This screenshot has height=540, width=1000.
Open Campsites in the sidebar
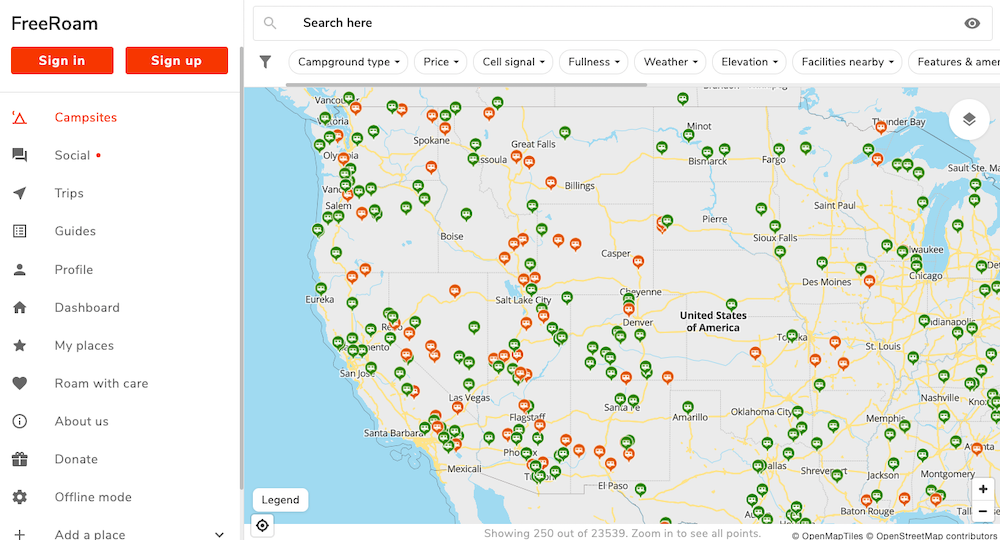(x=85, y=117)
